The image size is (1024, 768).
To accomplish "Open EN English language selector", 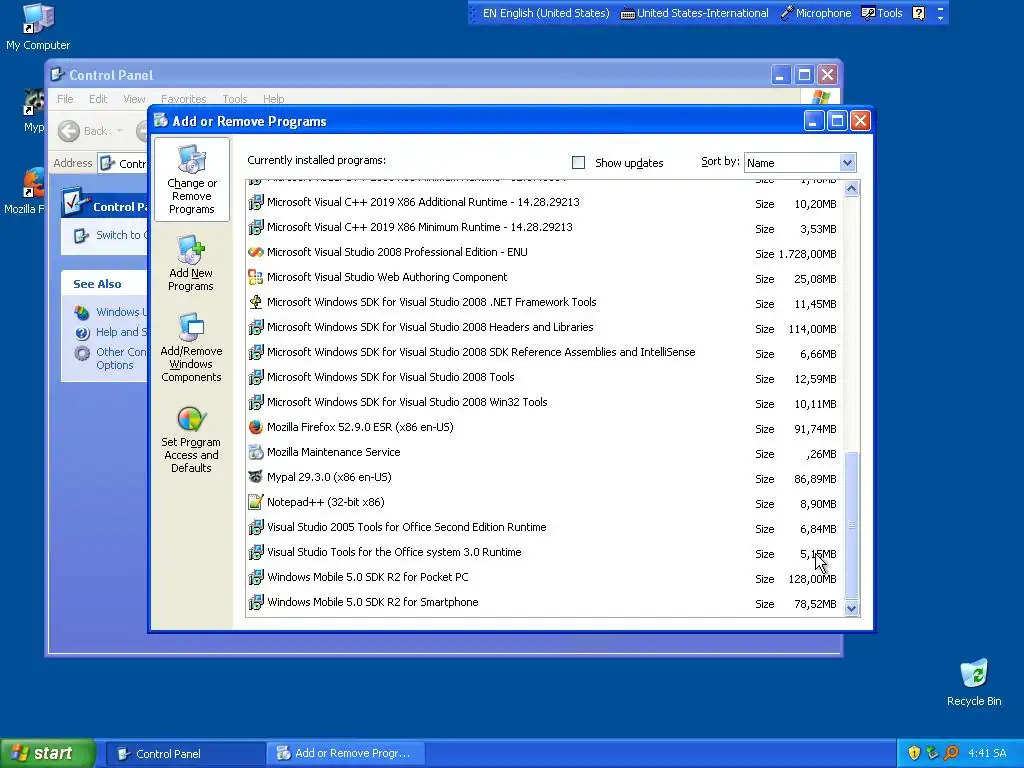I will tap(546, 13).
